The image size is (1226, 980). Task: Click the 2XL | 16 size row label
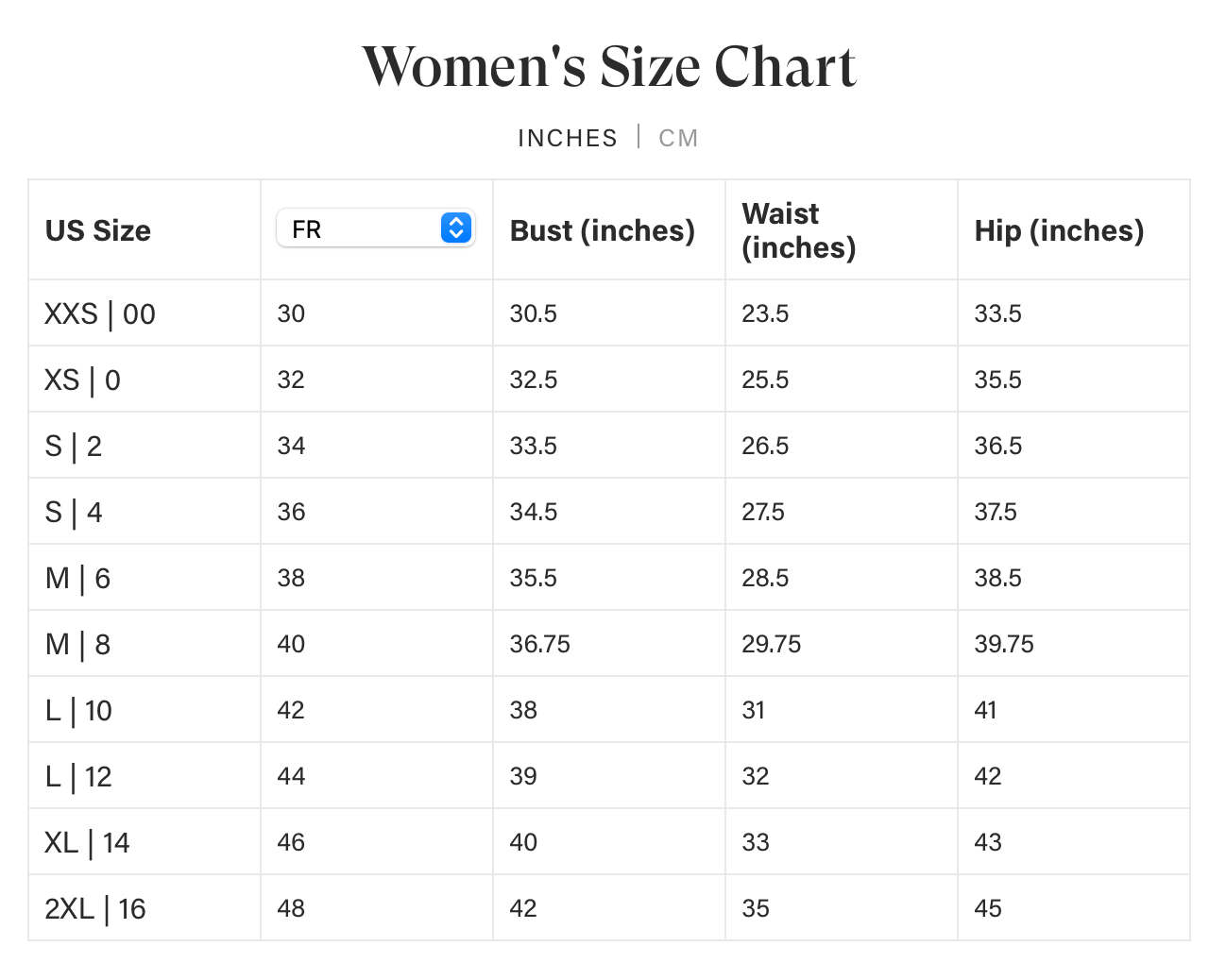95,908
